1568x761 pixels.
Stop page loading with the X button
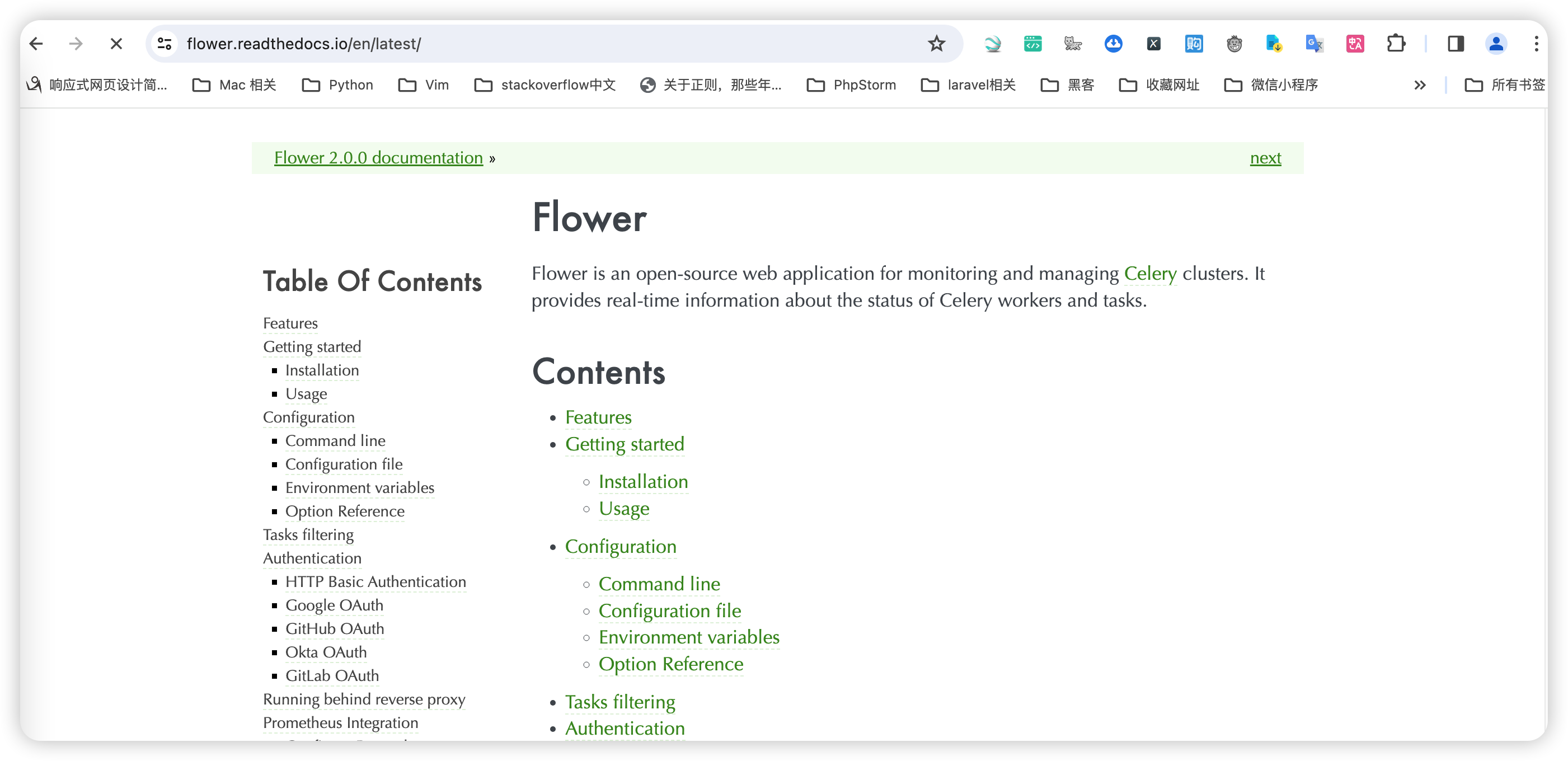pyautogui.click(x=116, y=44)
